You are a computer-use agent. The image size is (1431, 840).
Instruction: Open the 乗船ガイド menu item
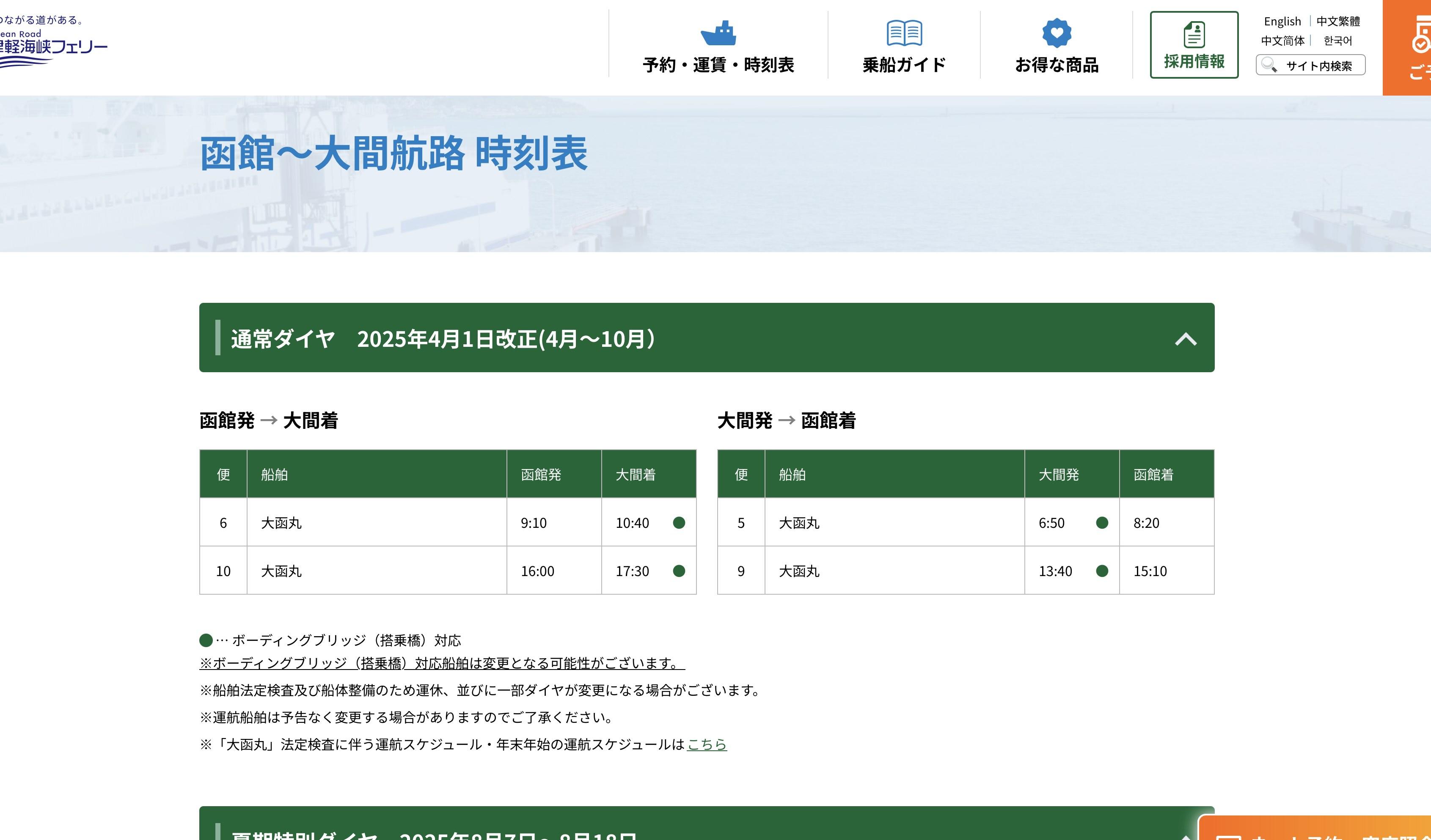click(904, 65)
